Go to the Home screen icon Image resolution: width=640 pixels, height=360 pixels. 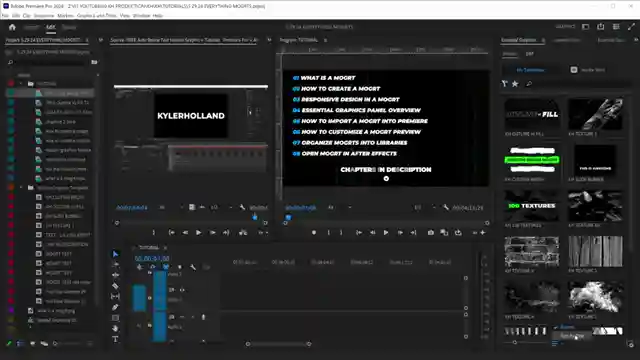click(x=12, y=27)
